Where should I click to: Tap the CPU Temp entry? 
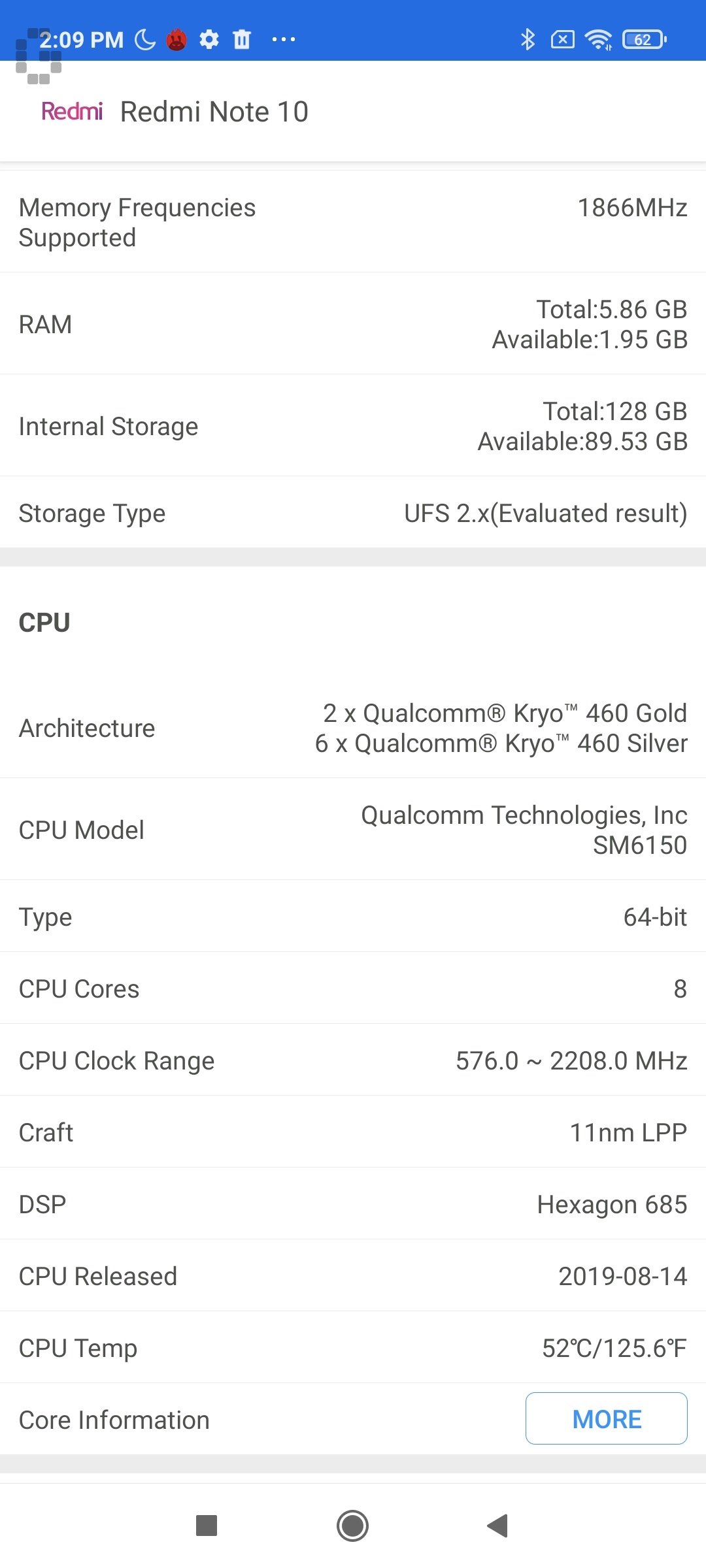click(353, 1347)
